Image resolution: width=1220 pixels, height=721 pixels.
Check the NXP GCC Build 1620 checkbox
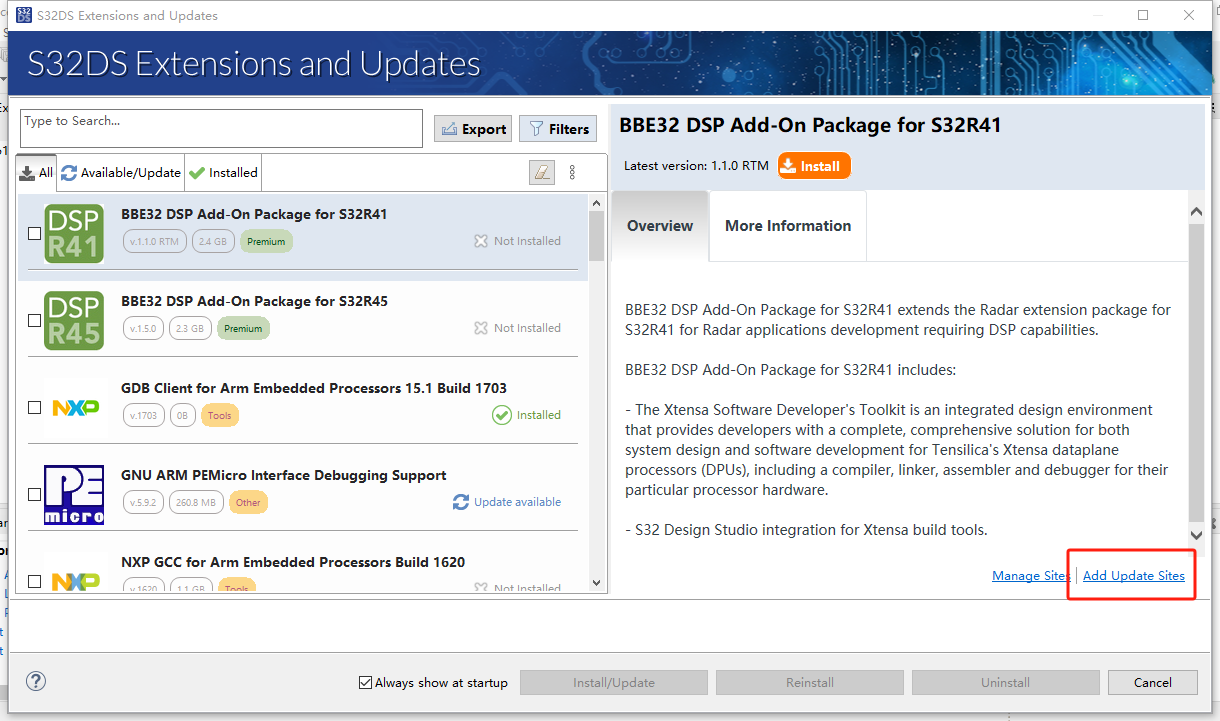[34, 581]
